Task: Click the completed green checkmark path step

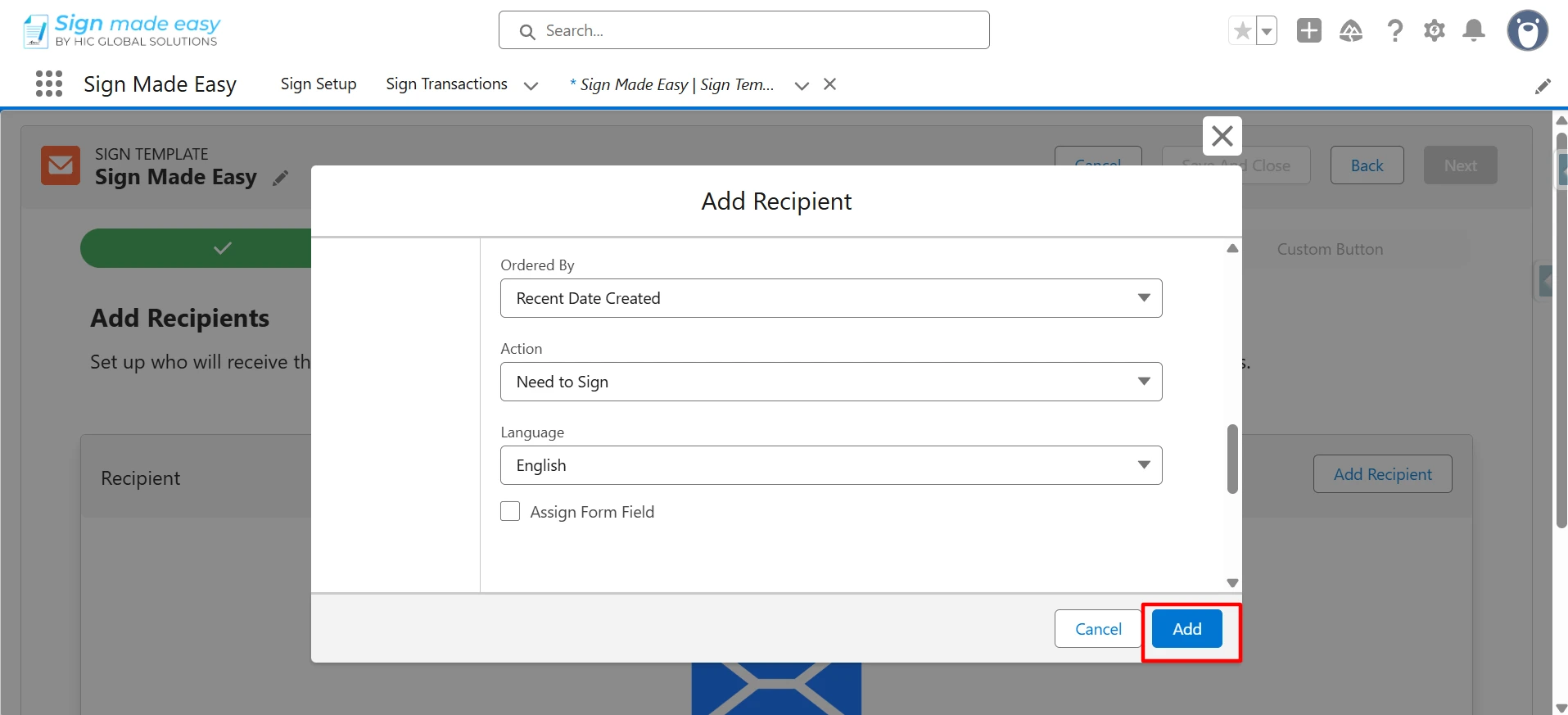Action: [197, 248]
